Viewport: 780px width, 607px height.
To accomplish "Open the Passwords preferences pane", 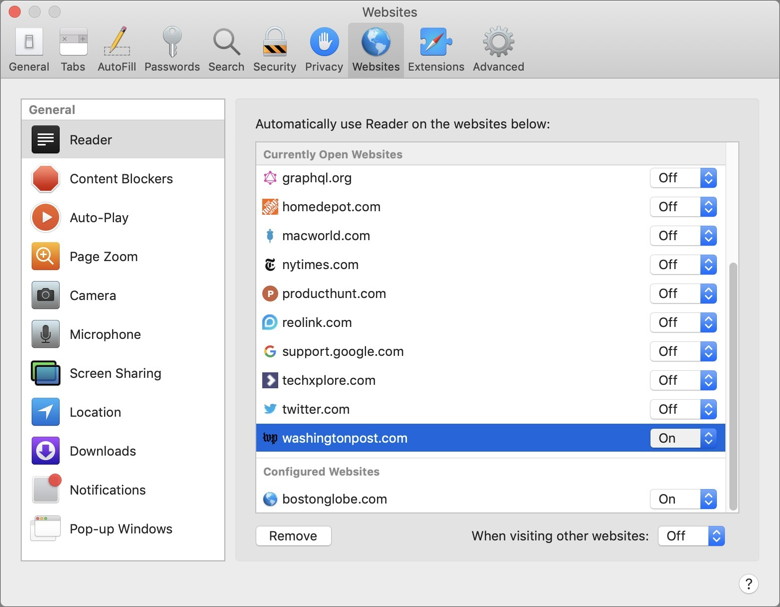I will (x=172, y=50).
